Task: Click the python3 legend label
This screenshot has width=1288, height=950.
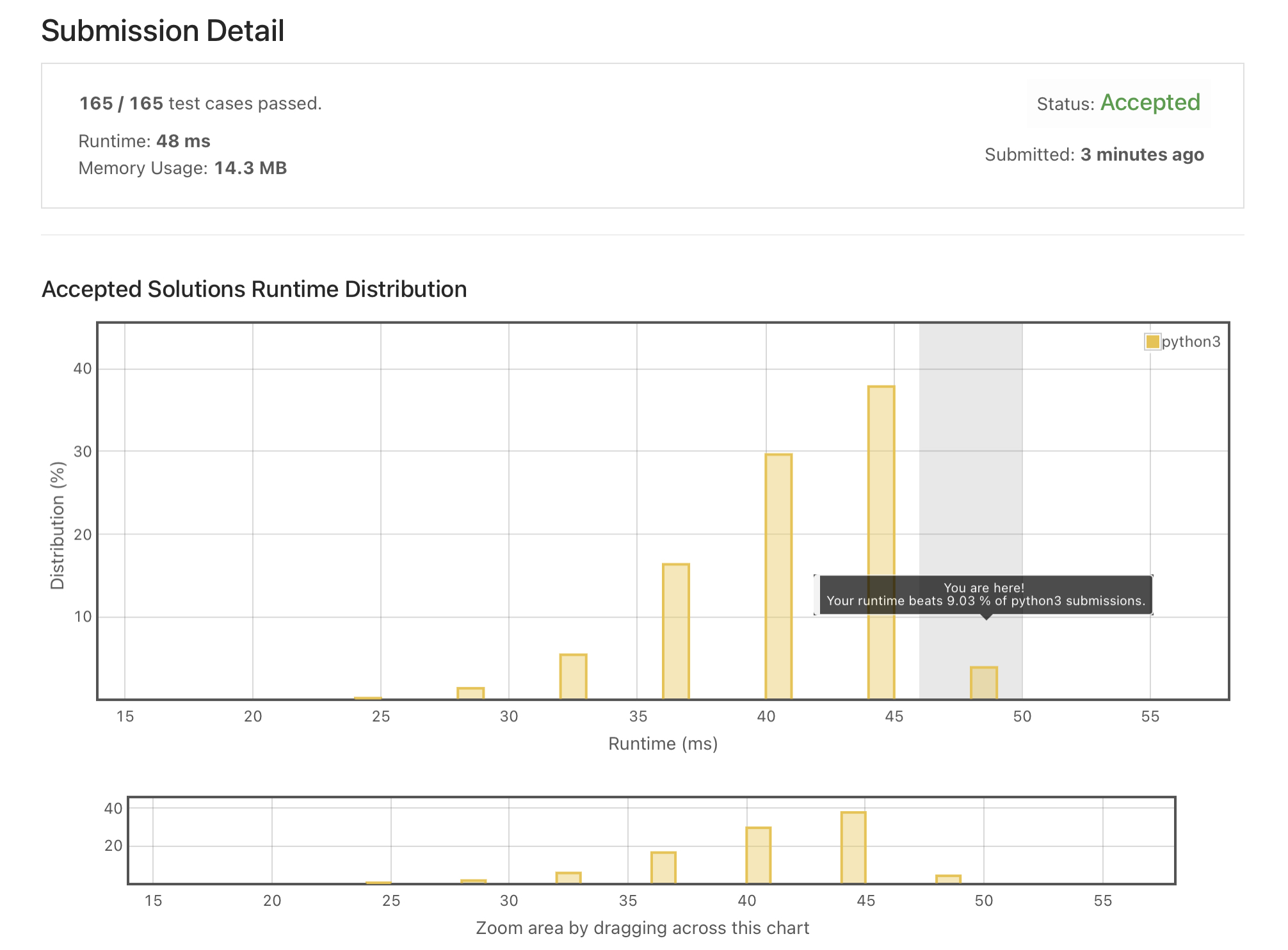Action: (1191, 342)
